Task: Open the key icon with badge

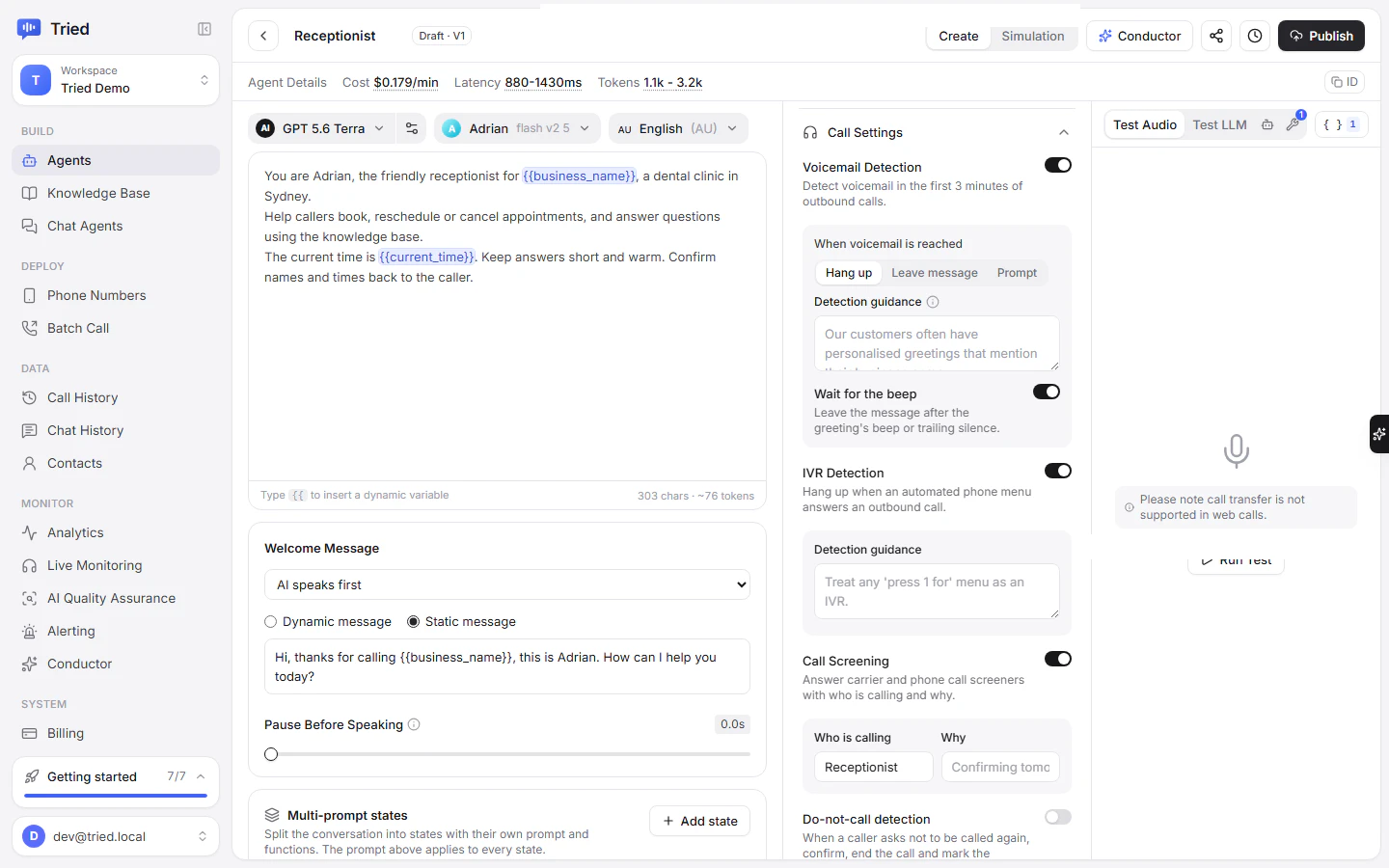Action: pos(1293,124)
